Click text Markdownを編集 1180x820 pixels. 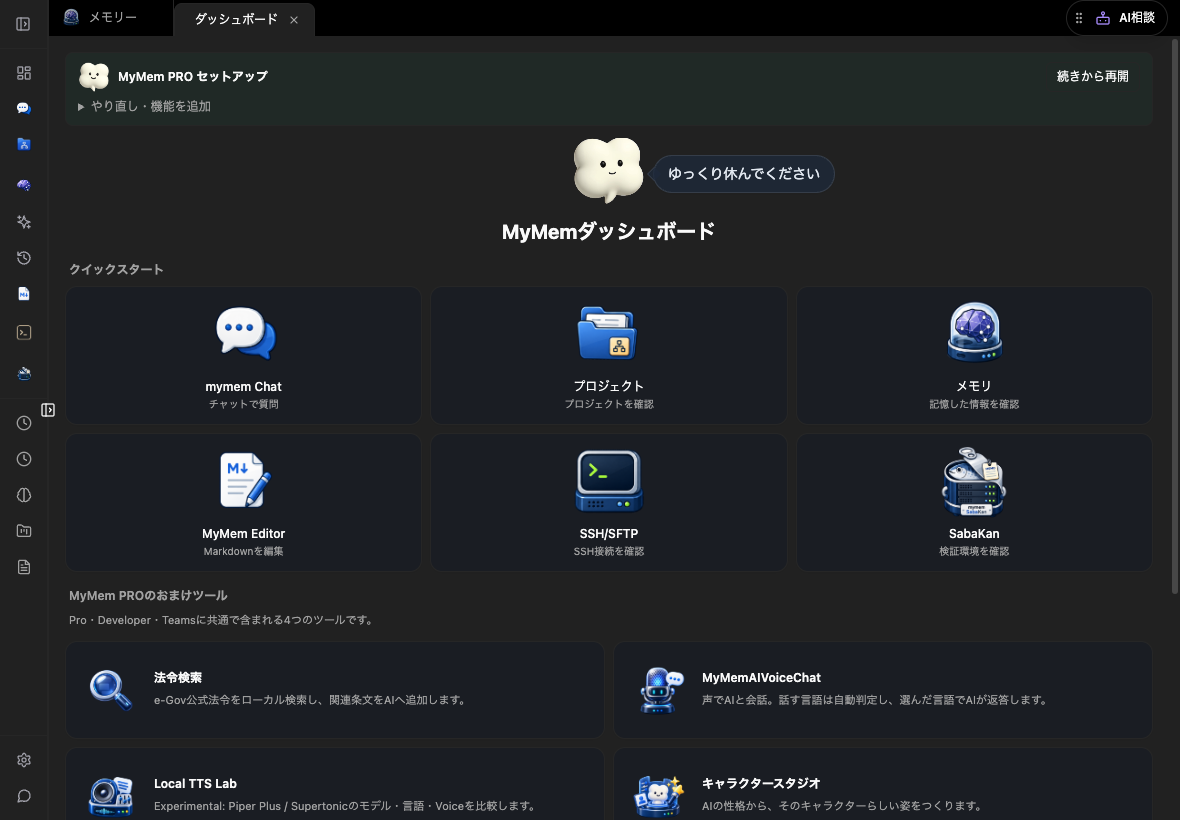point(244,551)
